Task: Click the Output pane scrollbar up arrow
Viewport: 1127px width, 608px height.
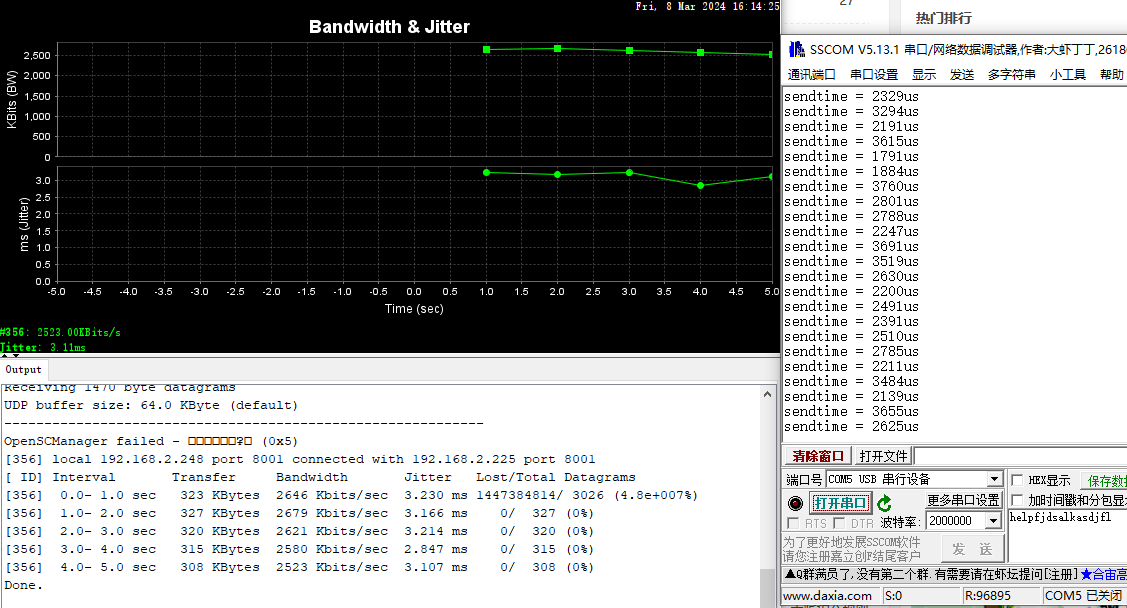Action: click(767, 395)
